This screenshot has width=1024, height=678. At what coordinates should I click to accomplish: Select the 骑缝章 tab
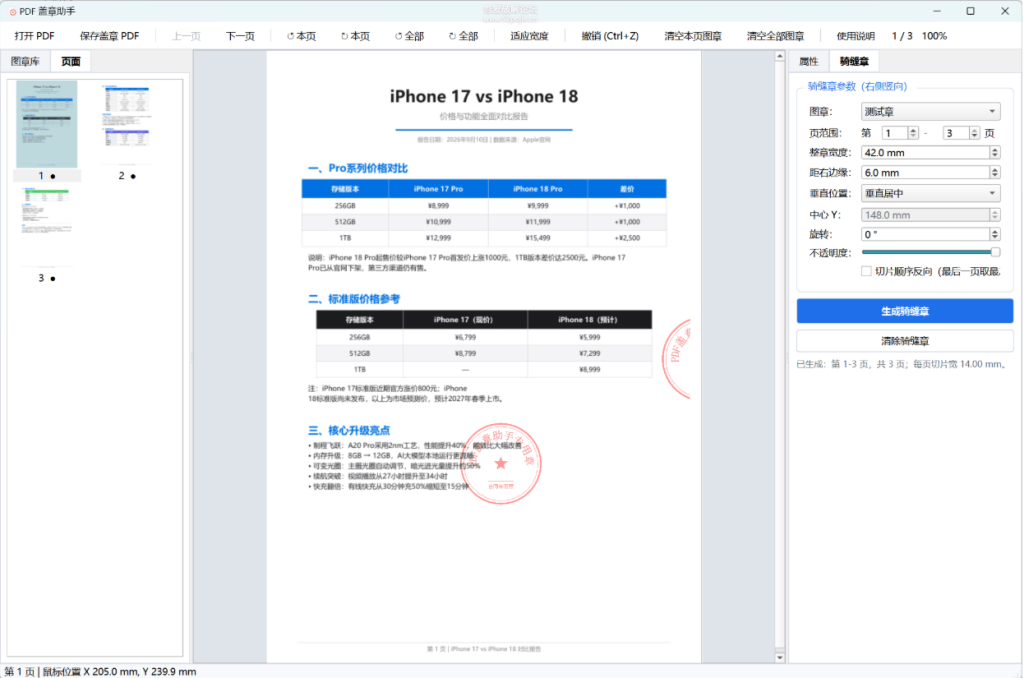tap(854, 61)
